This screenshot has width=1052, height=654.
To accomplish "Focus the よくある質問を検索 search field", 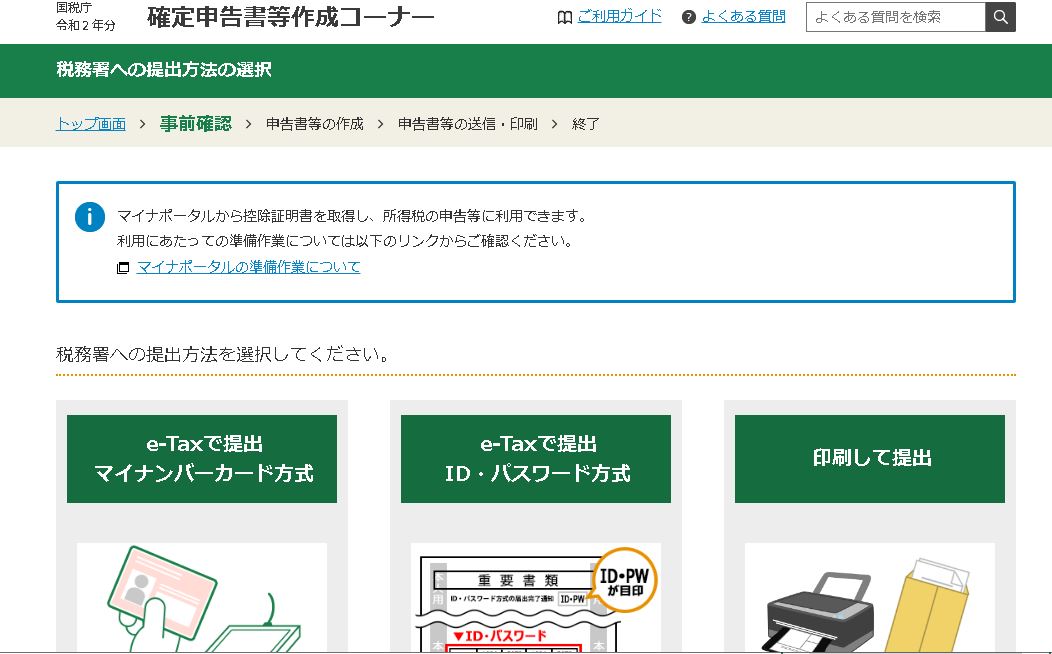I will (895, 17).
